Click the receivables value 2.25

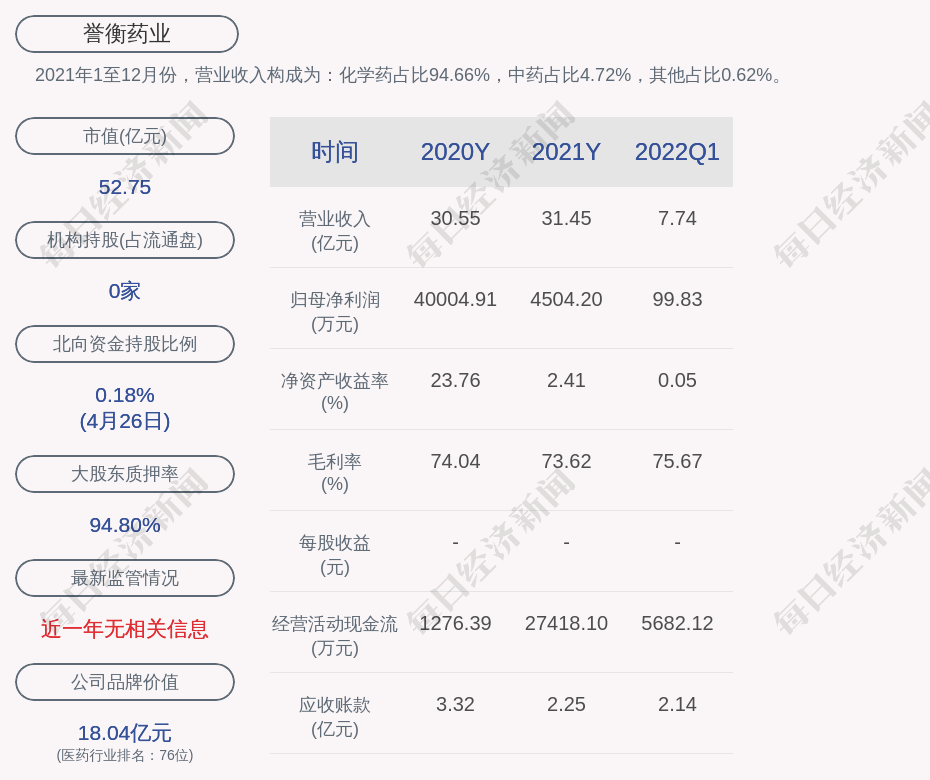coord(566,705)
